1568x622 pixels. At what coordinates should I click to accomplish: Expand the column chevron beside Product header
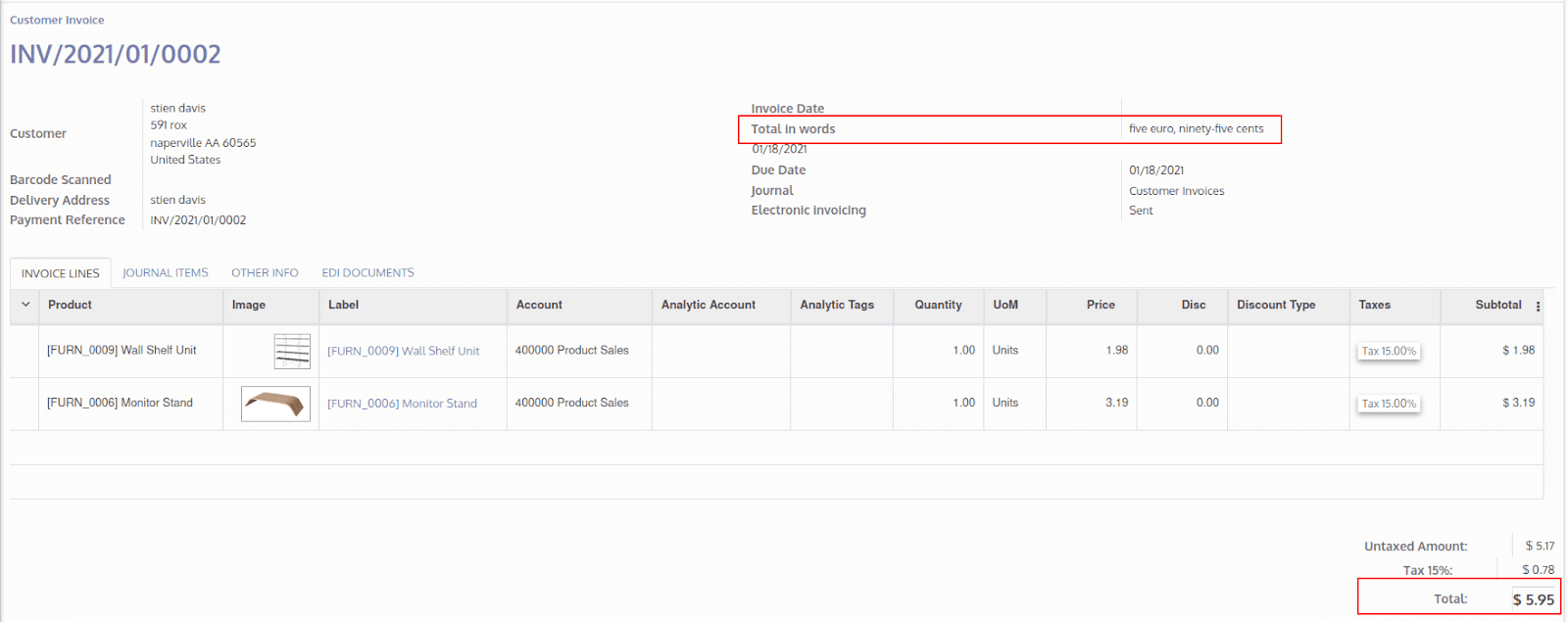coord(25,305)
